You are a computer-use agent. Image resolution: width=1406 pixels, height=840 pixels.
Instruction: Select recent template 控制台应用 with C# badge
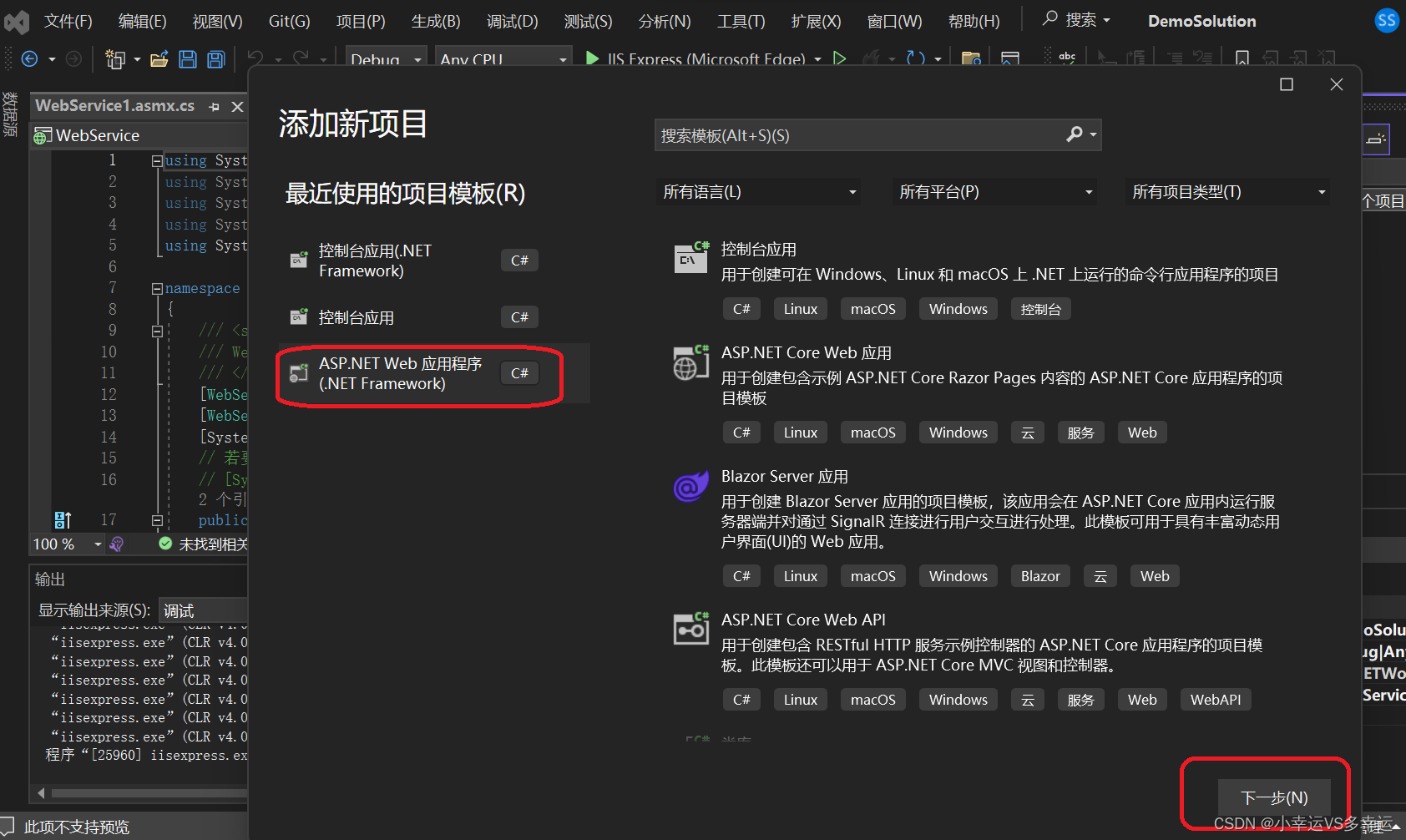(x=433, y=317)
